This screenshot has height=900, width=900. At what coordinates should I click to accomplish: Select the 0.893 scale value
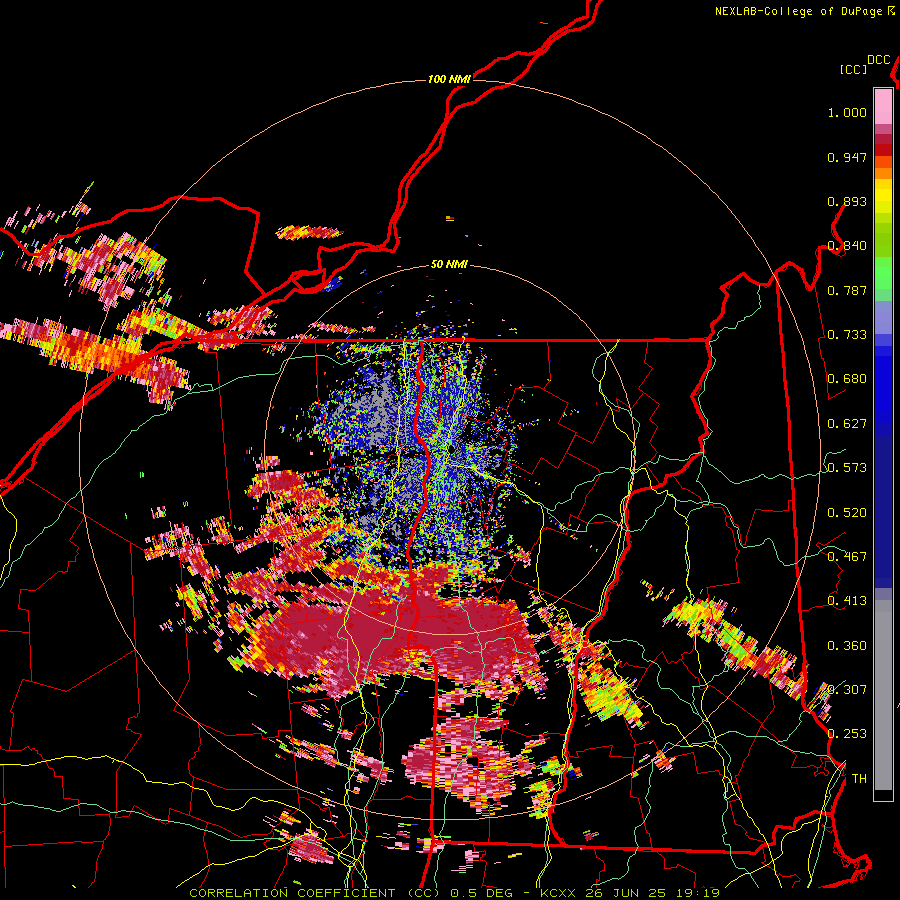tap(847, 201)
